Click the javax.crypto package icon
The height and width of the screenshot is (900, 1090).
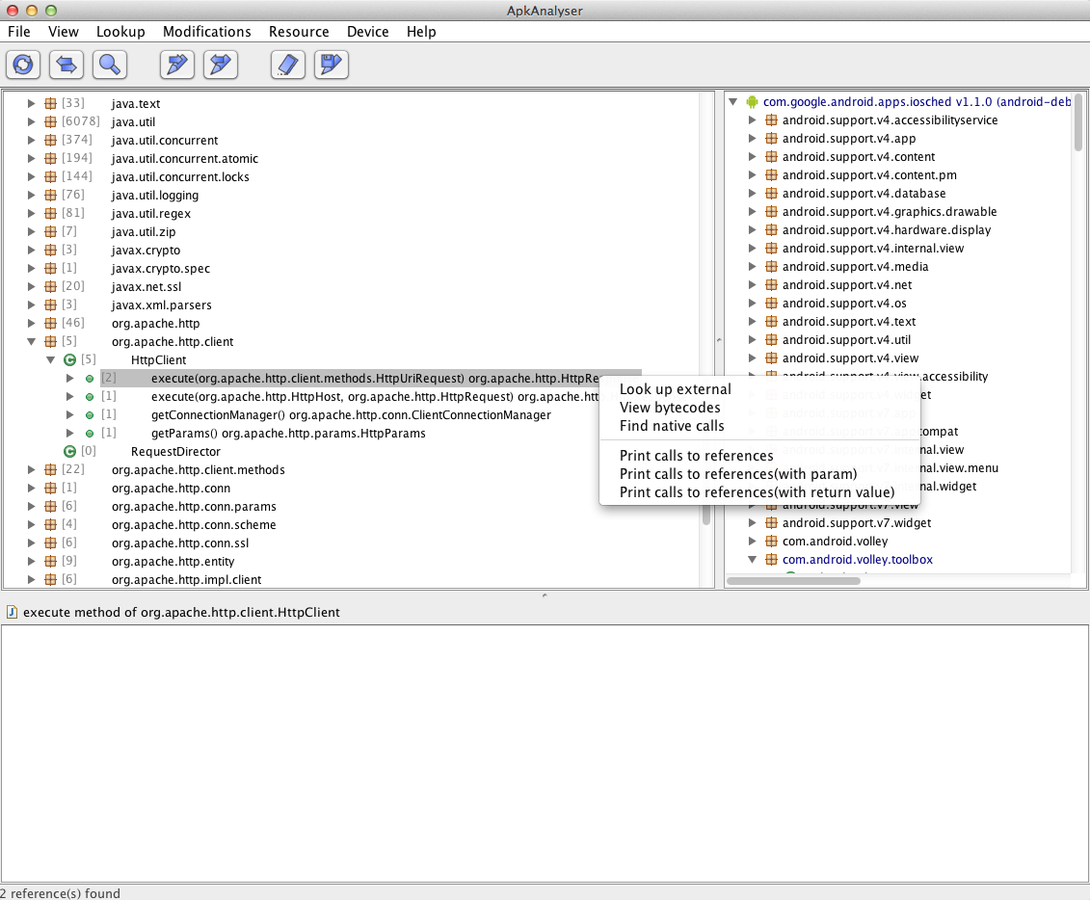point(50,250)
